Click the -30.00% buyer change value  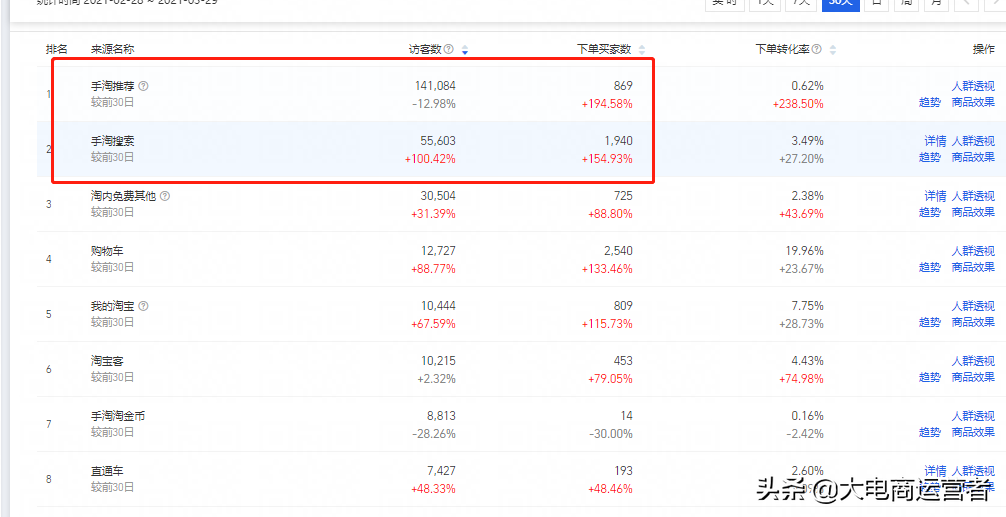[610, 434]
